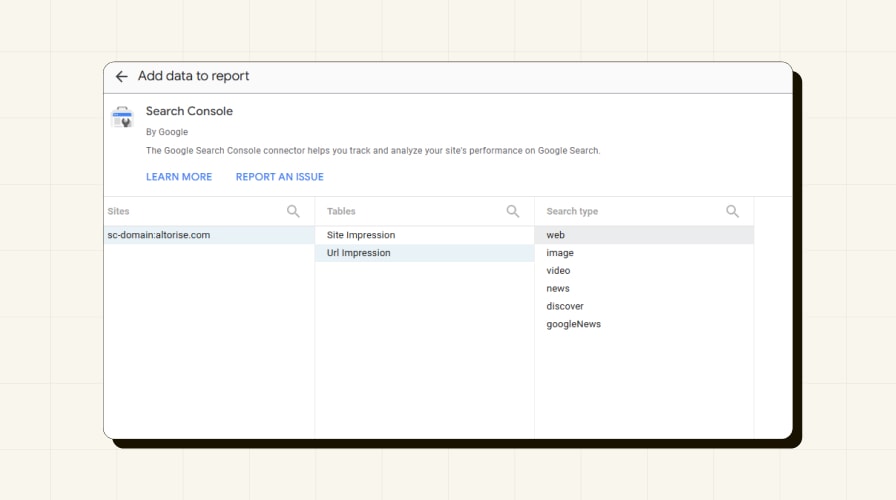
Task: Click the Search Console title text
Action: click(x=189, y=111)
